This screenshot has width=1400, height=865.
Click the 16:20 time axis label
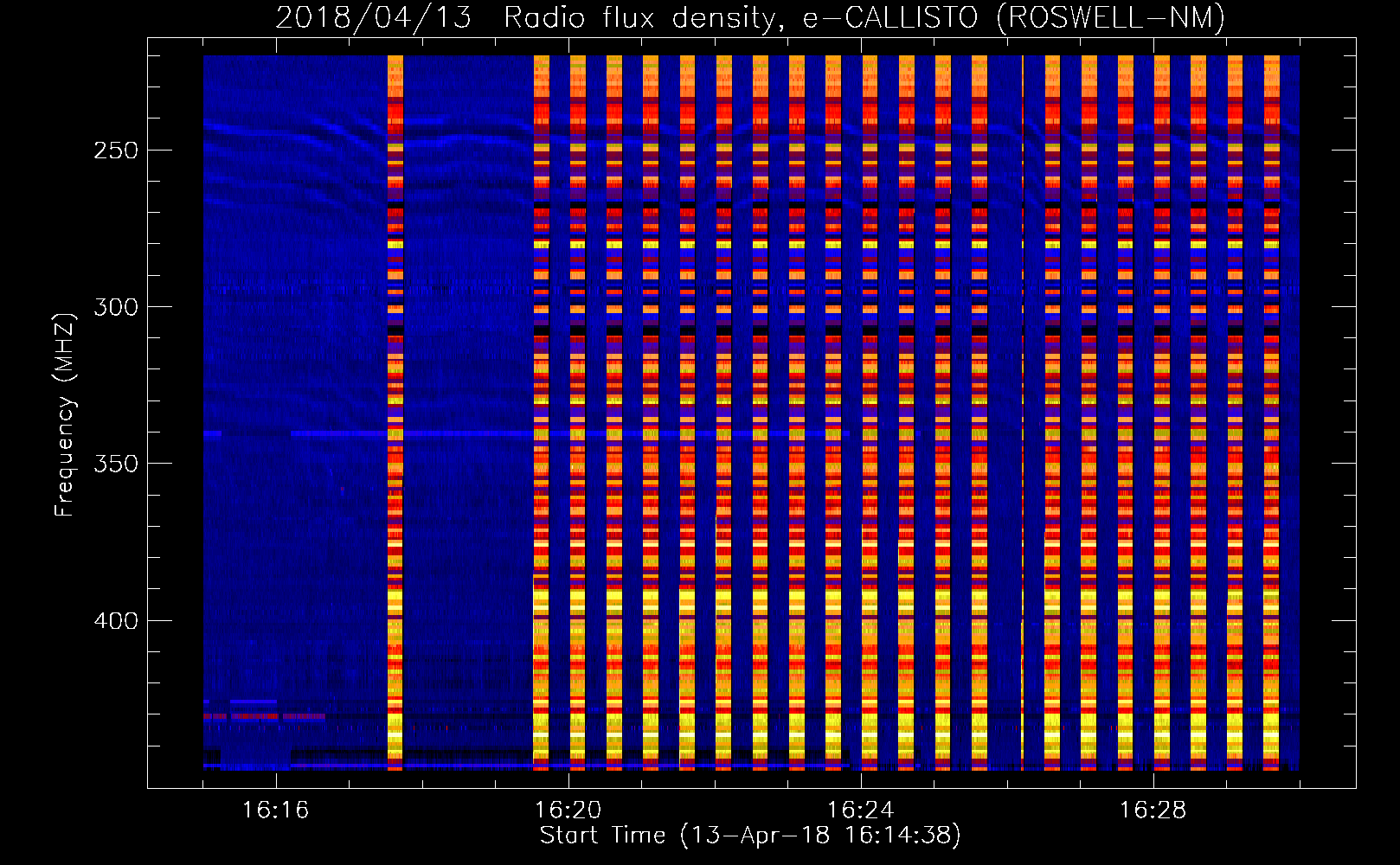[x=568, y=811]
